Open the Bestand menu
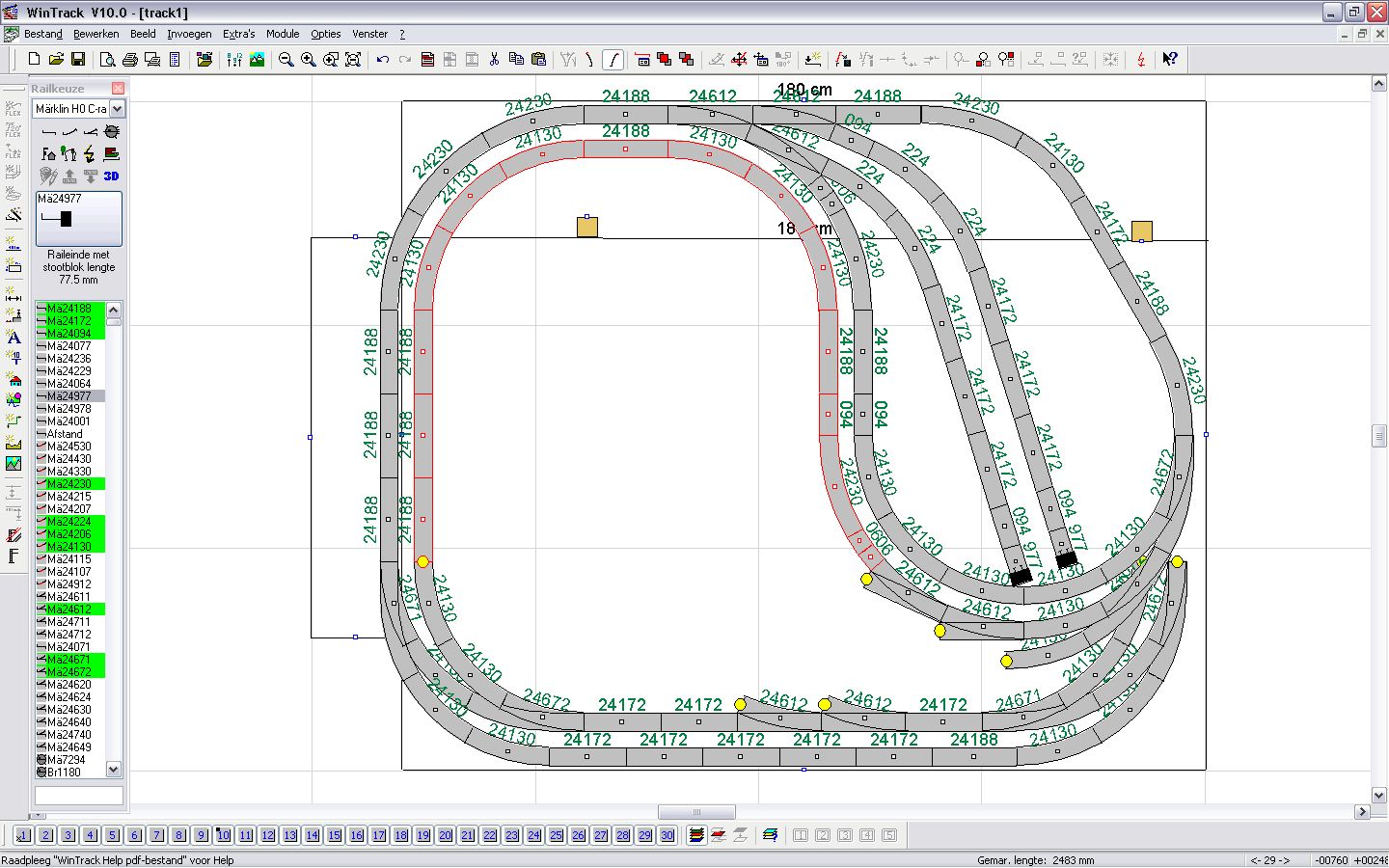This screenshot has width=1389, height=868. tap(43, 34)
